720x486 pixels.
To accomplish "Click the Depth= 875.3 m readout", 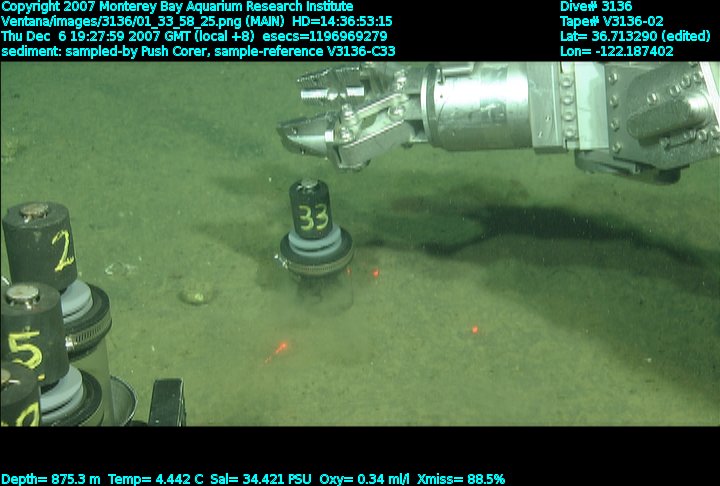I will pos(52,479).
